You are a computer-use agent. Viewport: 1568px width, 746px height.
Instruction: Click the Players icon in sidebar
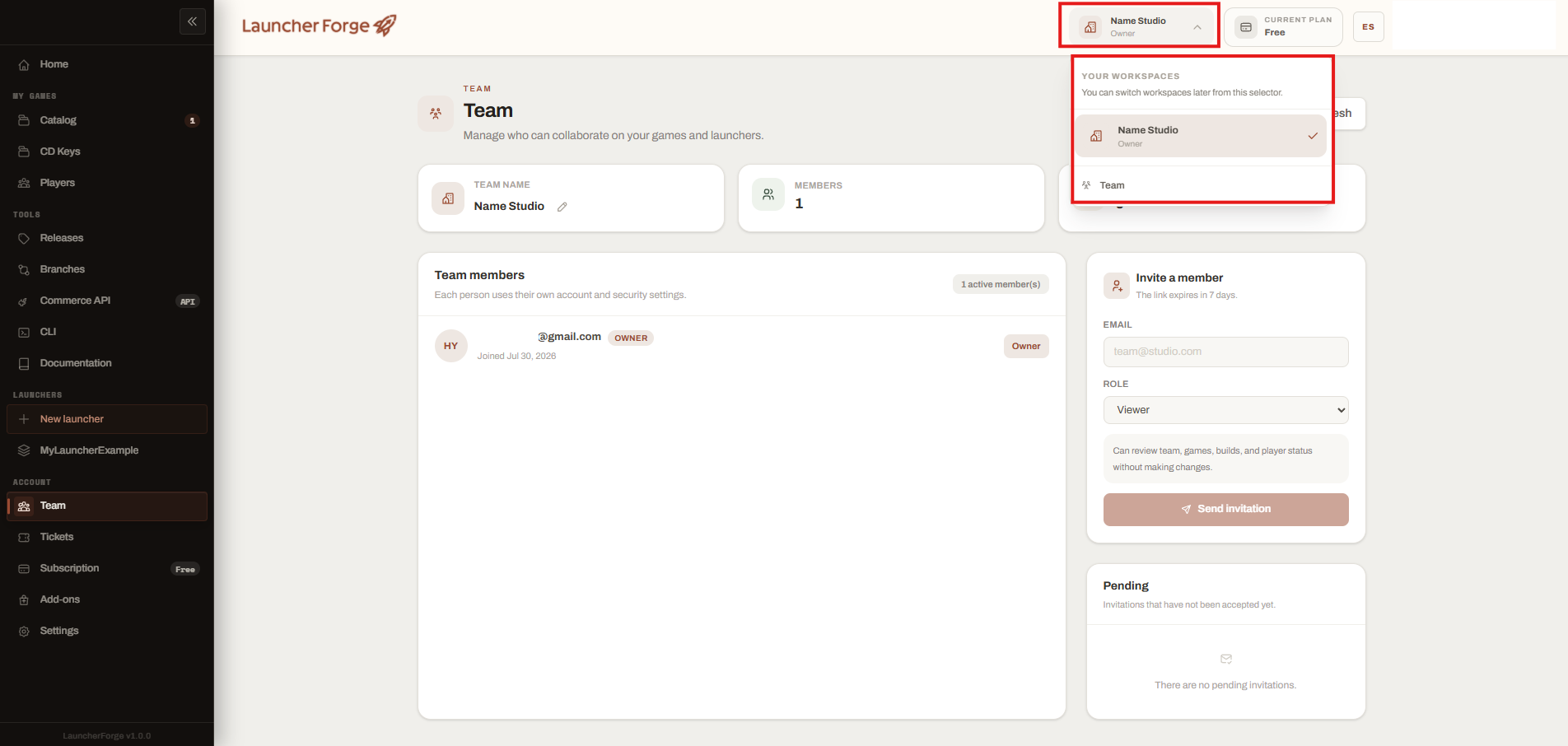[x=24, y=183]
